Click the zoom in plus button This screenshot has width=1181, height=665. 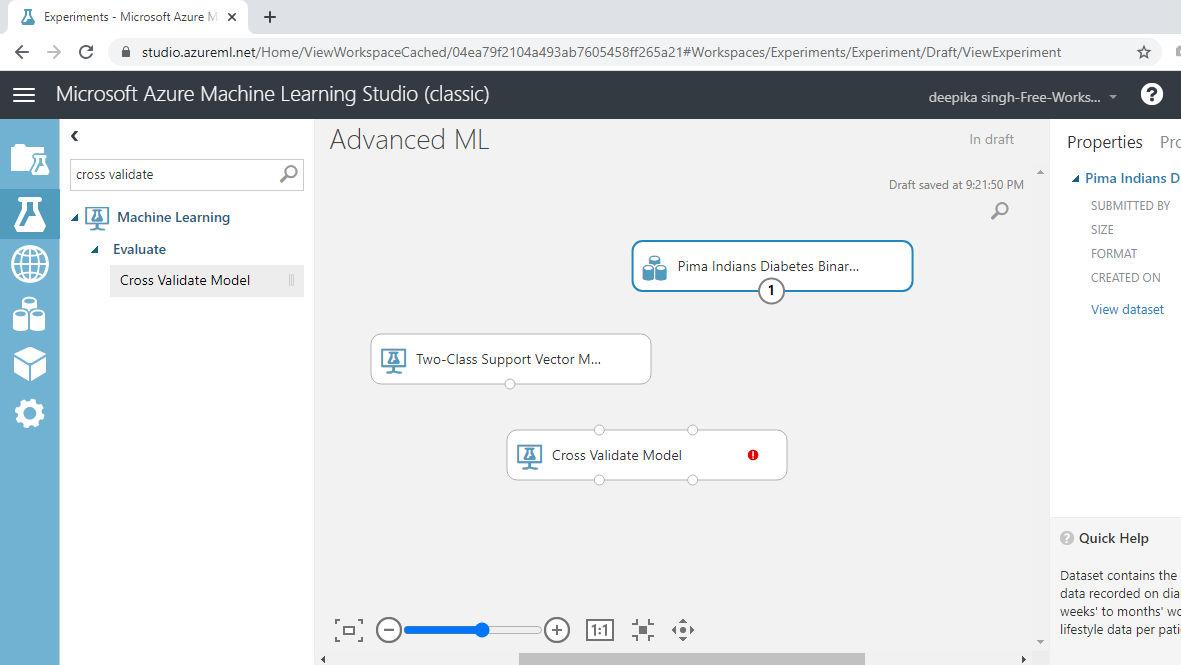pos(557,630)
